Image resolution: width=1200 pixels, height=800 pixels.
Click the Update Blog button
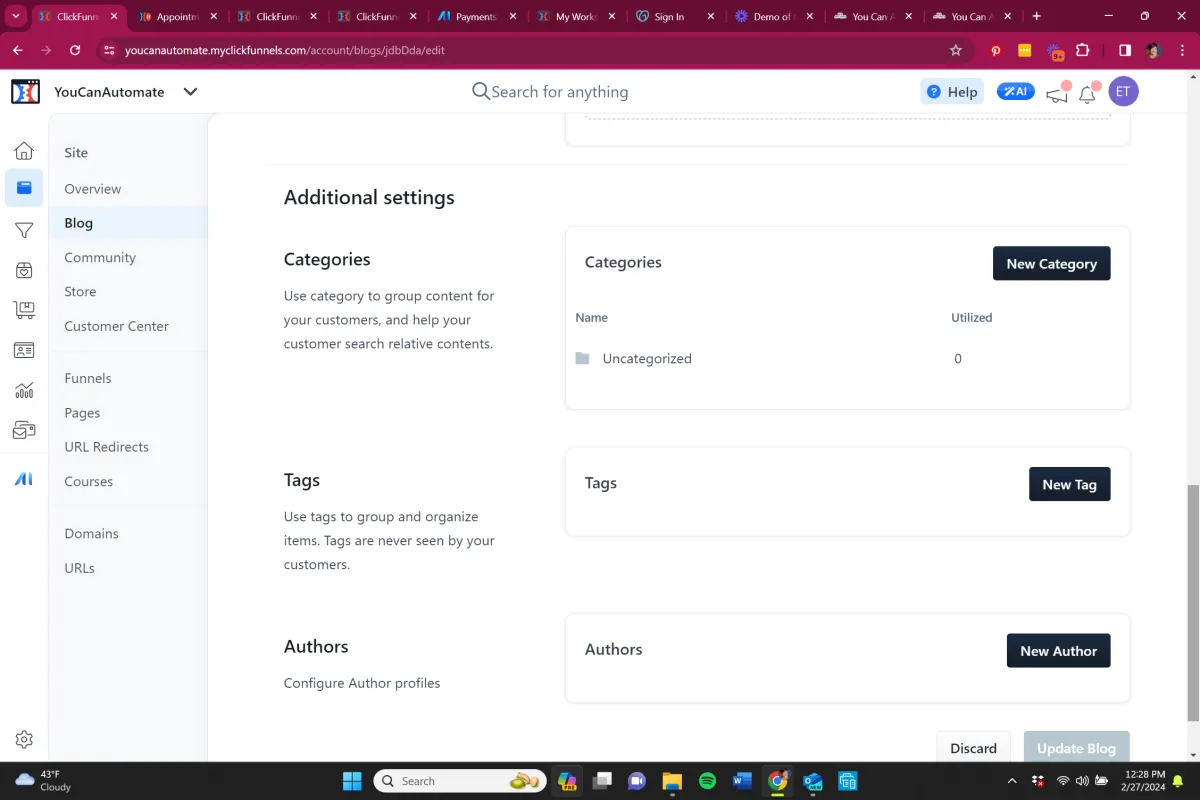(x=1076, y=748)
